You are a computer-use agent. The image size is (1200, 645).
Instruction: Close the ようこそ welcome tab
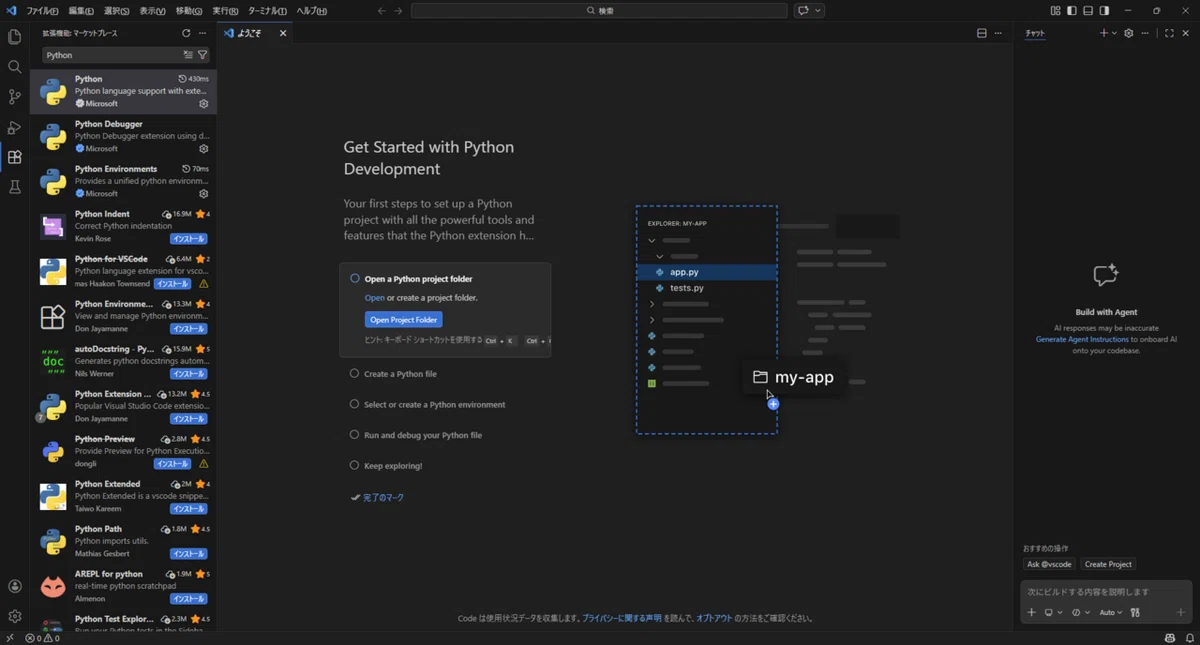click(x=283, y=33)
